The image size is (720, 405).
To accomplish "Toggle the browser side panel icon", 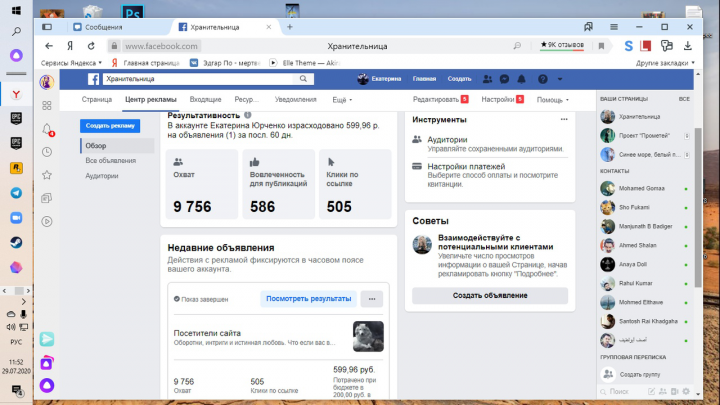I will (47, 27).
